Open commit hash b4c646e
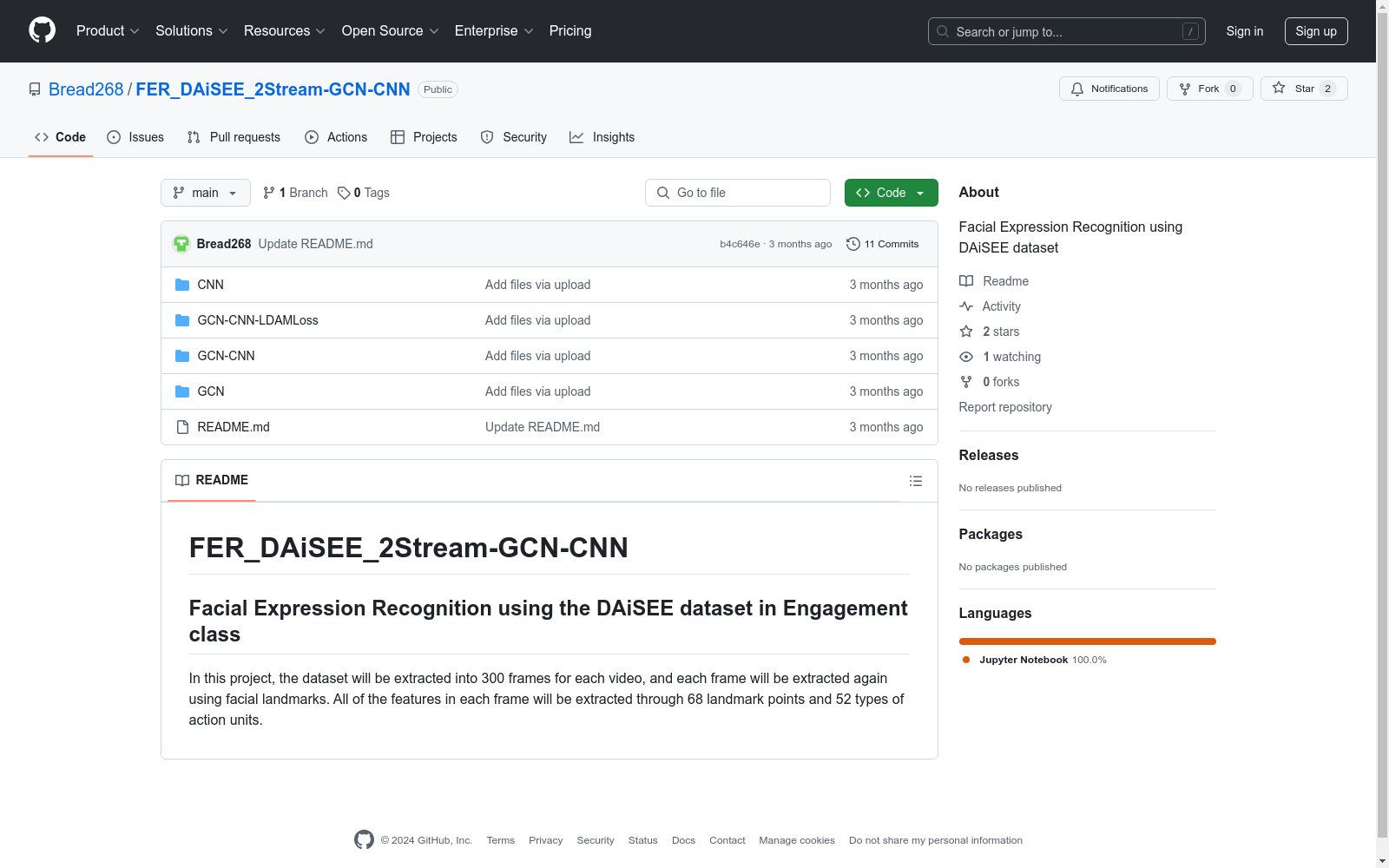1389x868 pixels. [740, 244]
